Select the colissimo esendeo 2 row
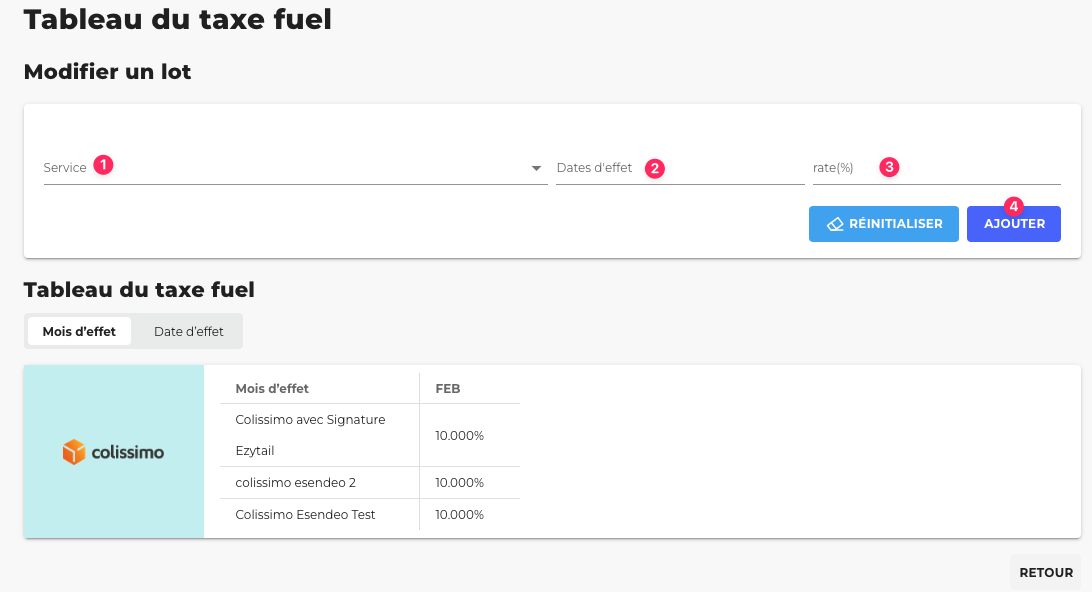Screen dimensions: 1092x592 (295, 483)
